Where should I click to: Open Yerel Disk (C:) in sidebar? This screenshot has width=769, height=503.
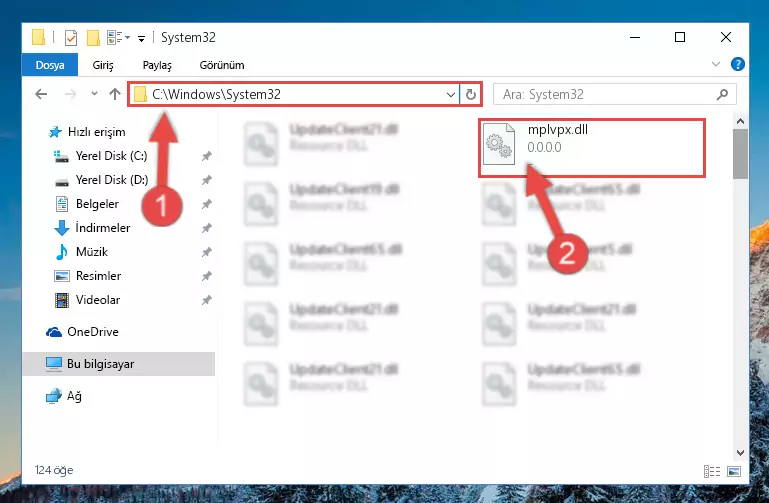(111, 156)
